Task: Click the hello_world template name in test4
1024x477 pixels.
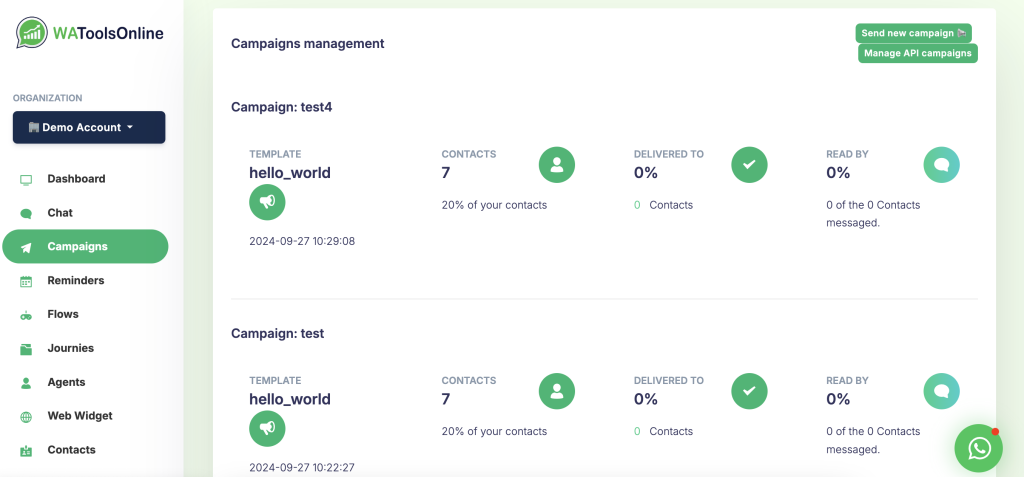Action: 290,173
